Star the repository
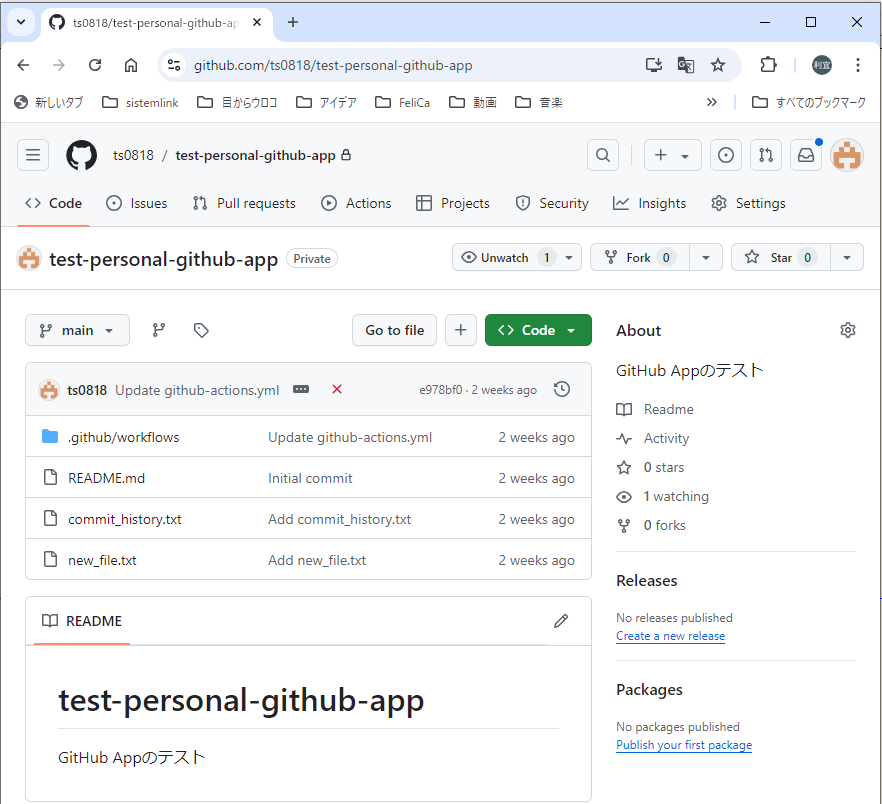 coord(781,258)
